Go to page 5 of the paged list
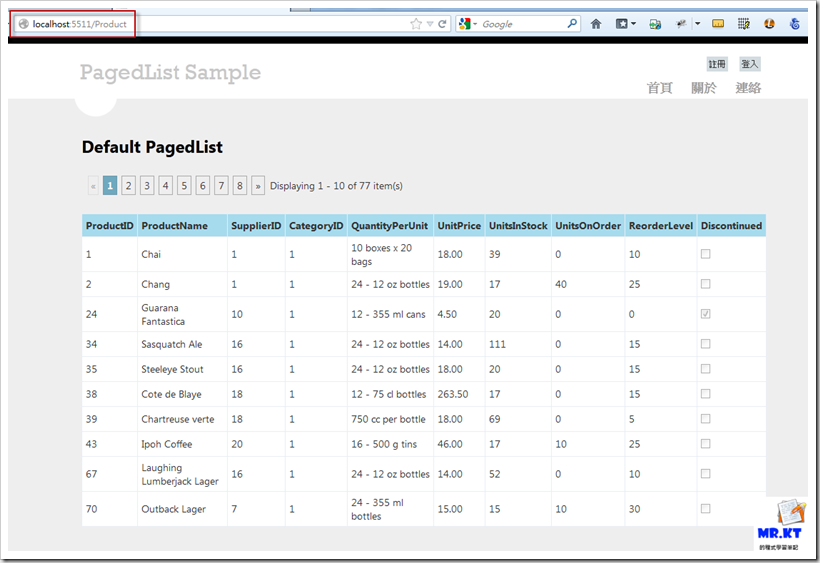 184,186
